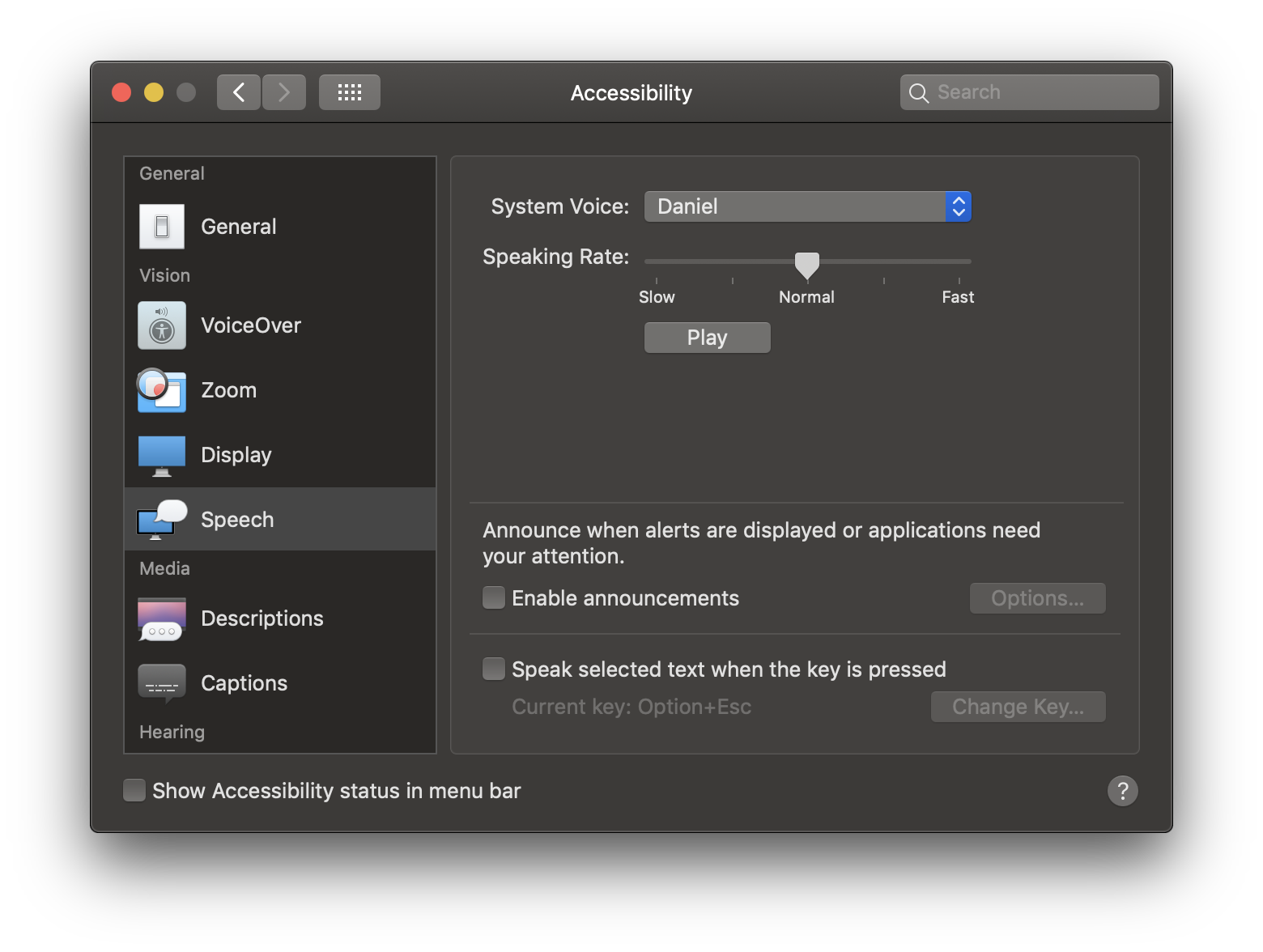The height and width of the screenshot is (952, 1263).
Task: Toggle Speak selected text when key pressed
Action: pyautogui.click(x=494, y=669)
